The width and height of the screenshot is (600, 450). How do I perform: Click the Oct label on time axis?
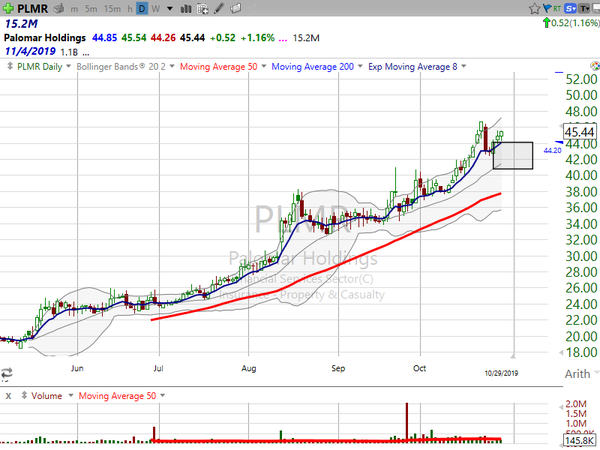419,368
